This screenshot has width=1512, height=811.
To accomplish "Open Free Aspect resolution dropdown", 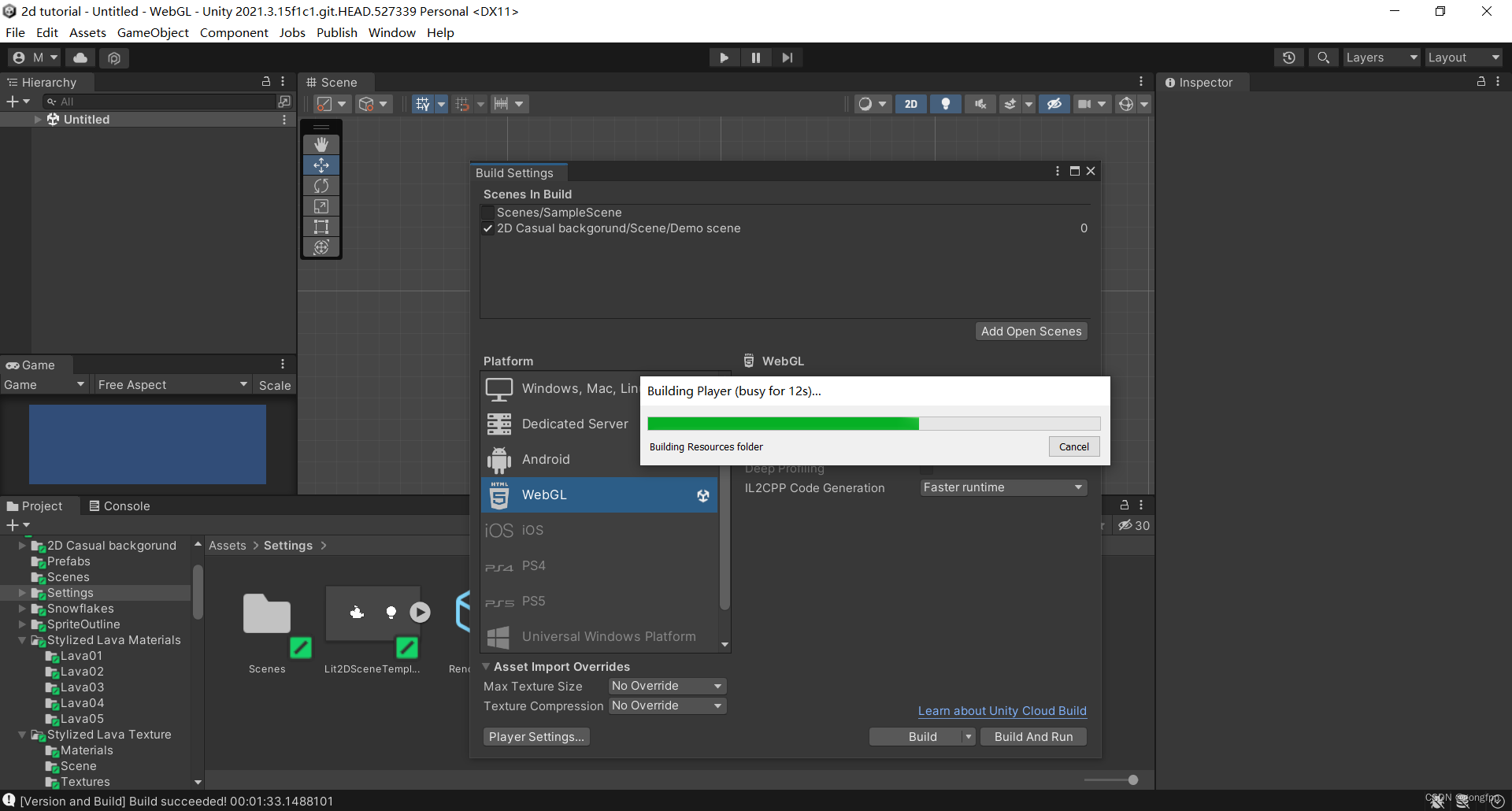I will (172, 385).
